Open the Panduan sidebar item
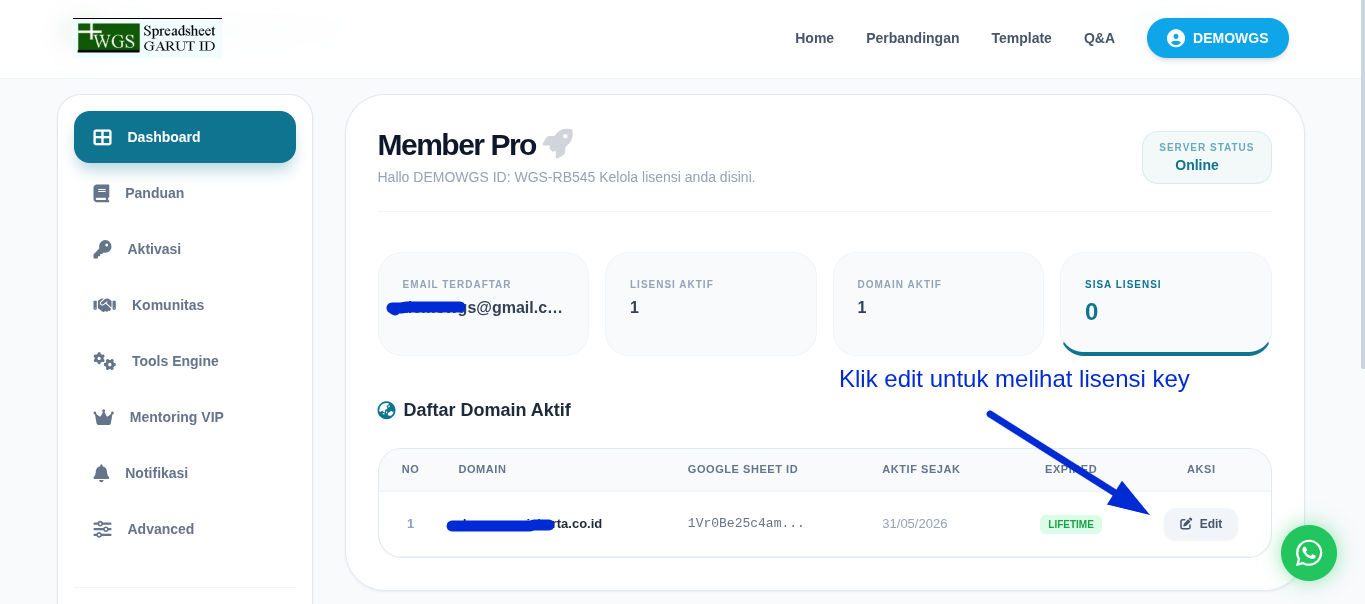 (x=185, y=193)
